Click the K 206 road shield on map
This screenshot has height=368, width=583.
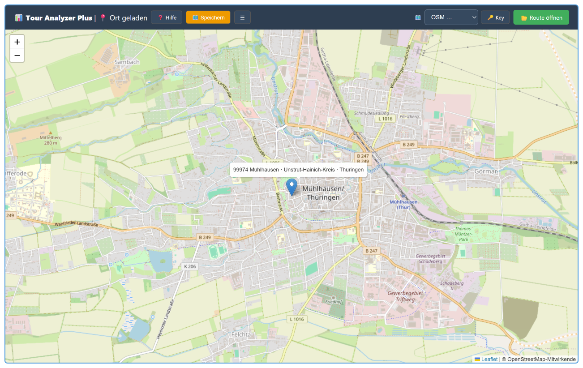tap(190, 266)
